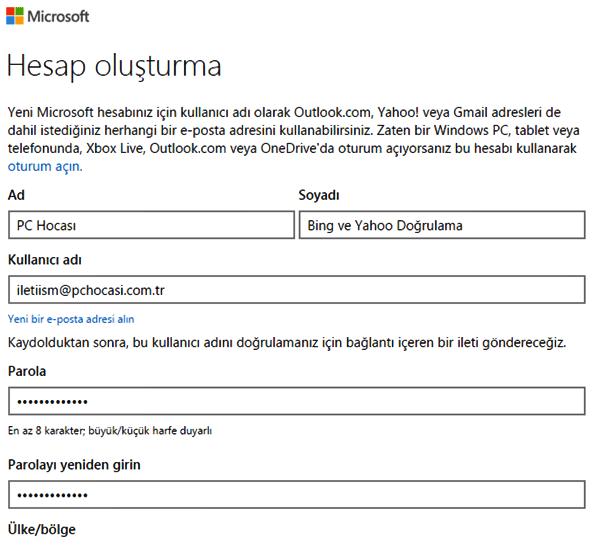Open the 'Yeni bir e-posta adresi alın' link
600x543 pixels.
[71, 319]
